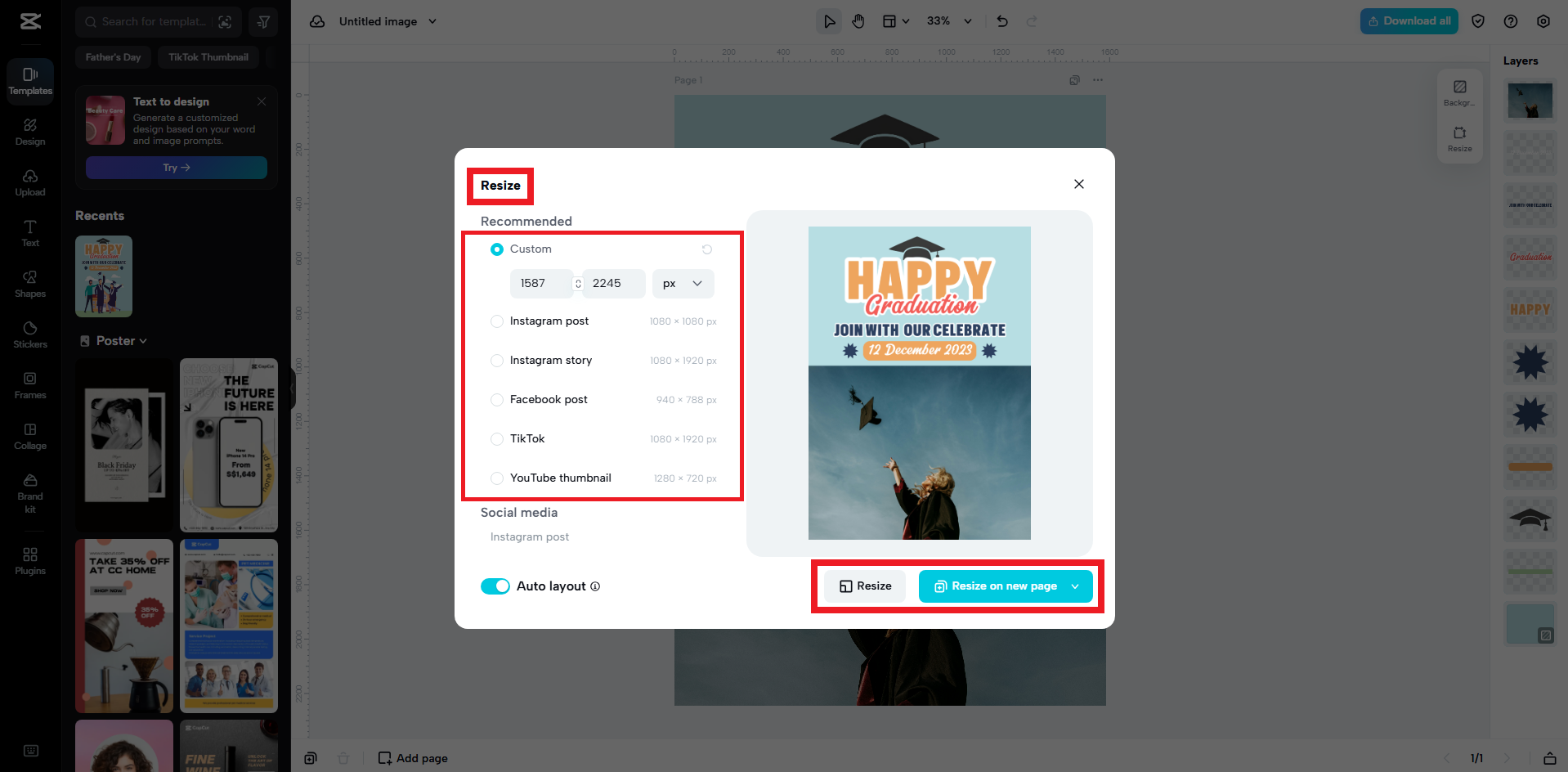Click the CapCut logo icon
This screenshot has width=1568, height=772.
click(30, 21)
